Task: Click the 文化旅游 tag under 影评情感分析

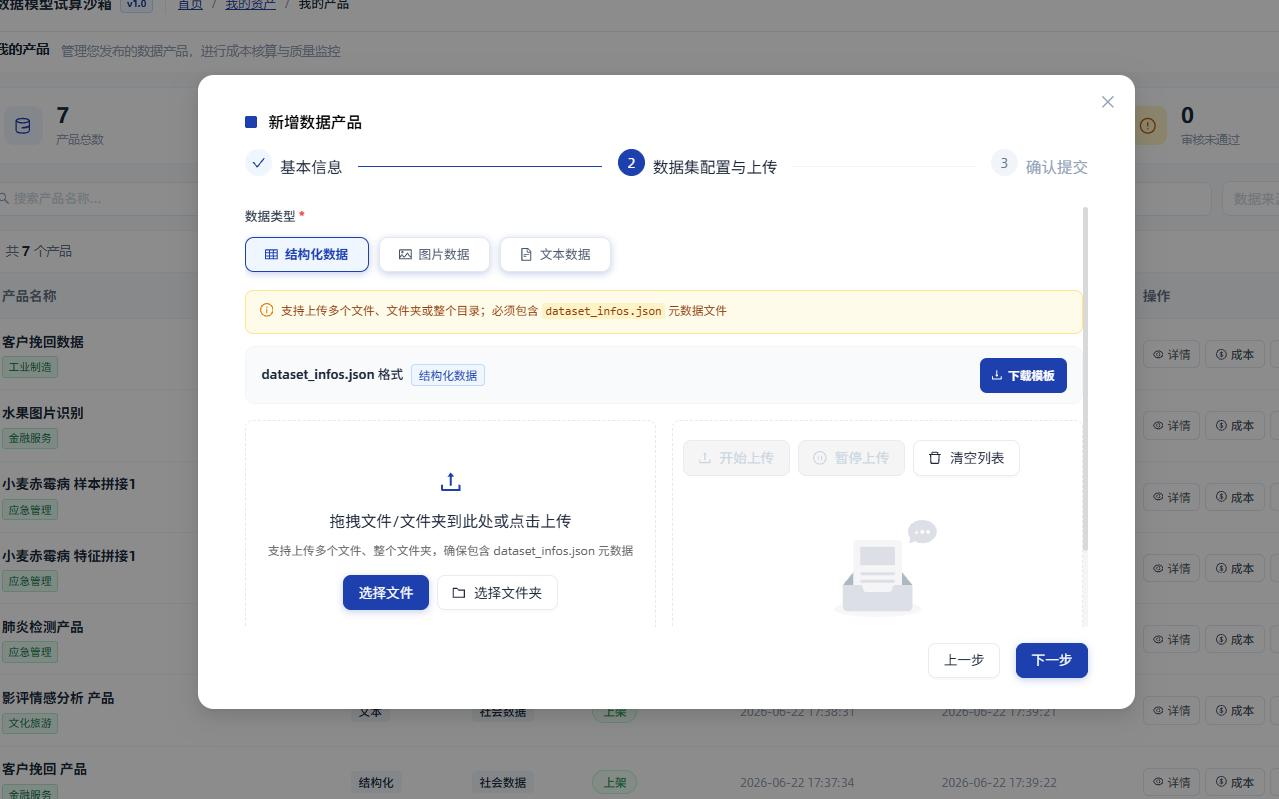Action: coord(30,723)
